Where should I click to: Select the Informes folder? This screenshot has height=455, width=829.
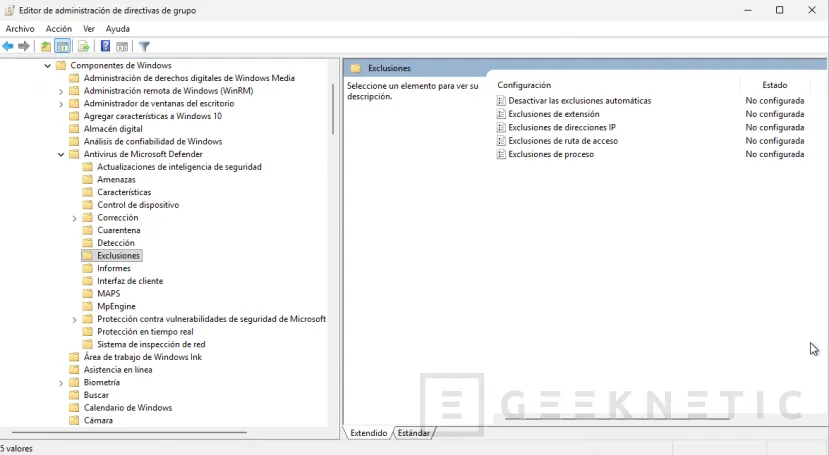(114, 268)
